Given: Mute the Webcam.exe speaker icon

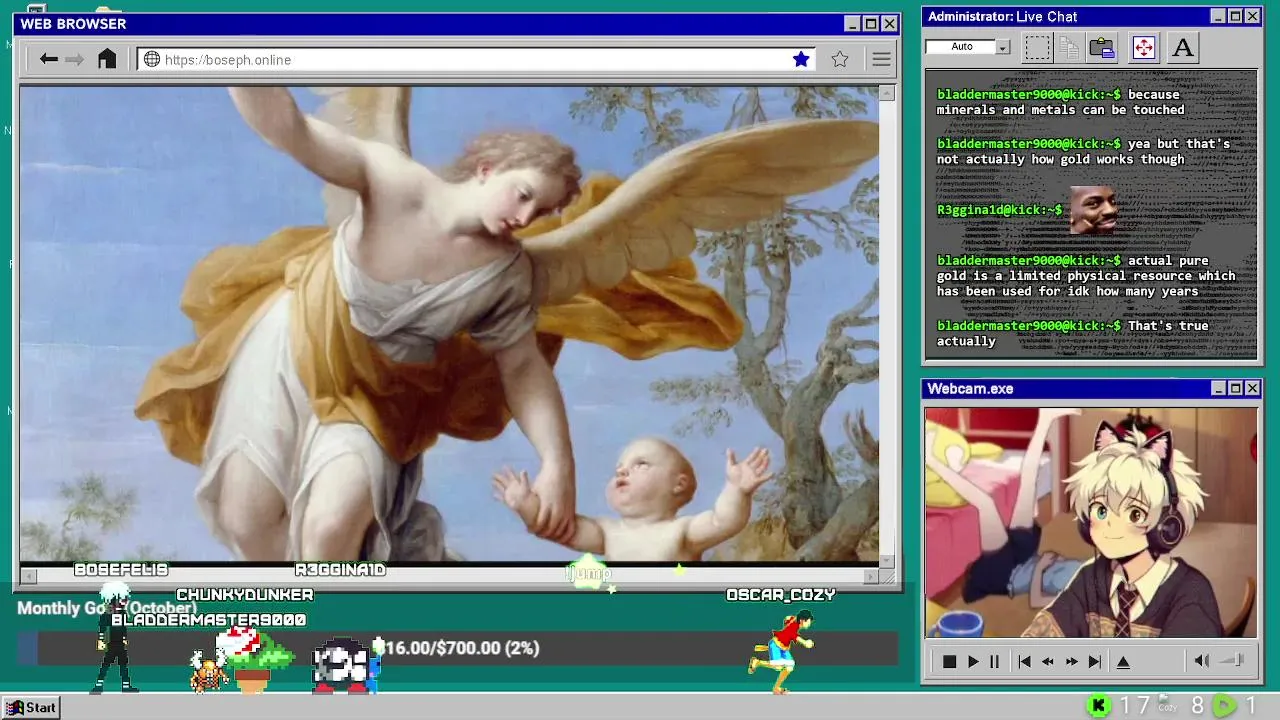Looking at the screenshot, I should click(x=1202, y=661).
